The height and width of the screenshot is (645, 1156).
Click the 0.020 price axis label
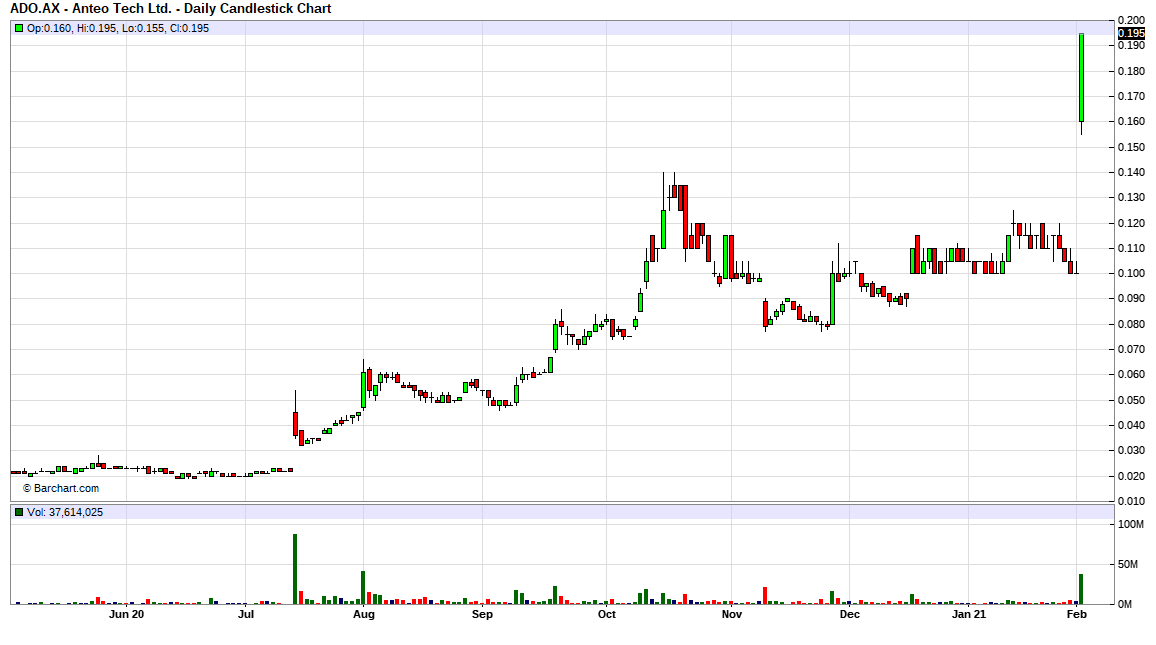coord(1132,476)
